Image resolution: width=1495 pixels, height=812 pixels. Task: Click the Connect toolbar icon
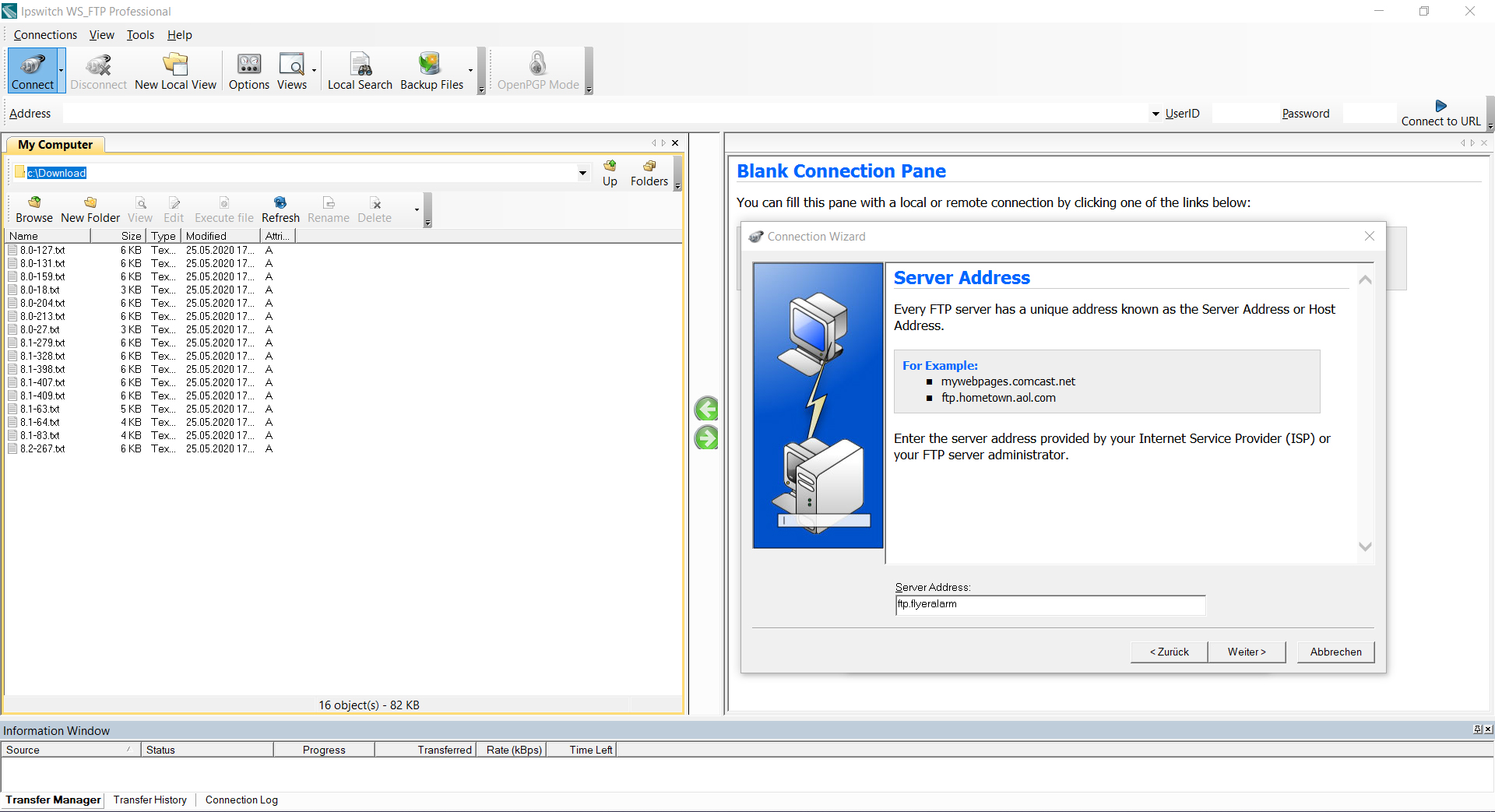coord(33,70)
